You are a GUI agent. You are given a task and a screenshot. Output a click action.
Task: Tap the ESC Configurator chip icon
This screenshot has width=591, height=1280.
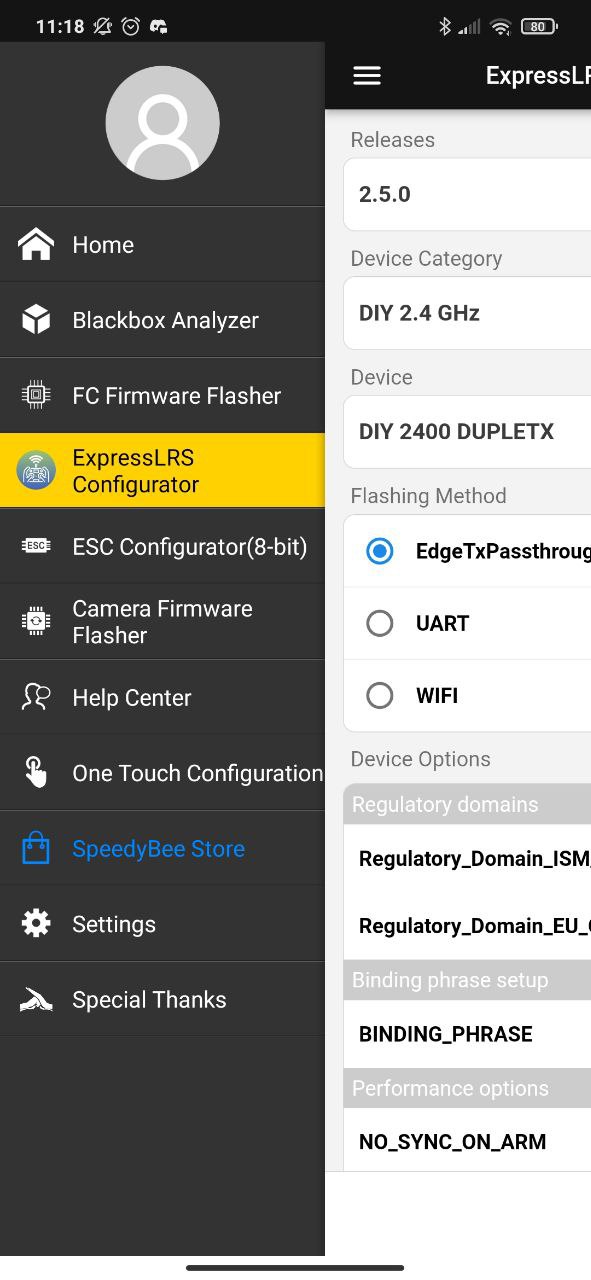[x=36, y=546]
